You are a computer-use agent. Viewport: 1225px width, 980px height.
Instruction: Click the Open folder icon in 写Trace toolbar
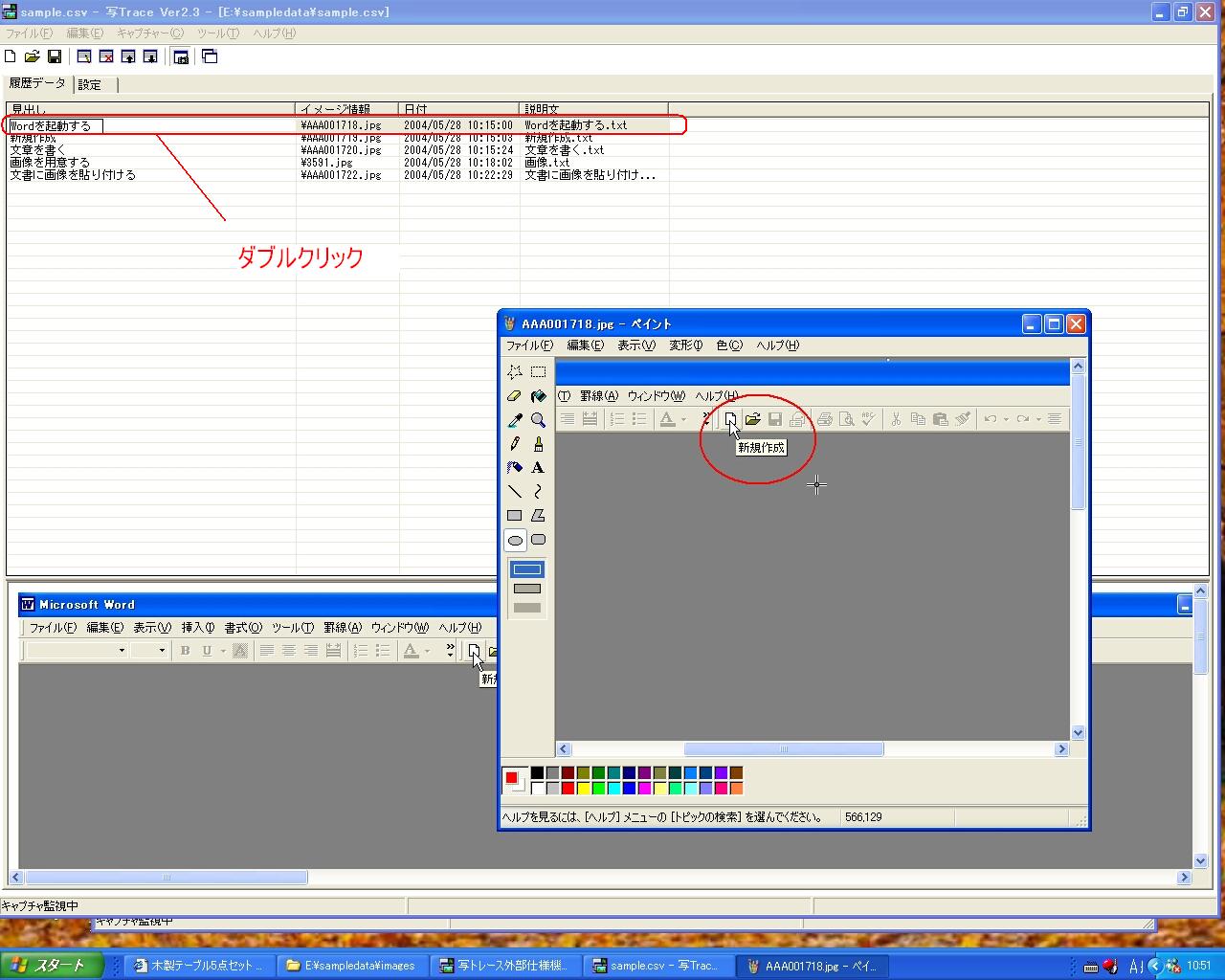[x=32, y=56]
